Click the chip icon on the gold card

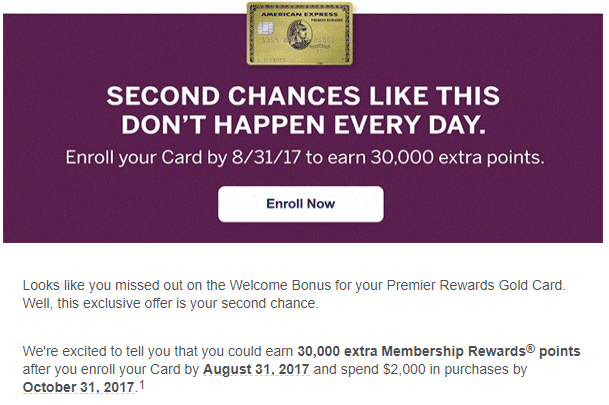[266, 28]
